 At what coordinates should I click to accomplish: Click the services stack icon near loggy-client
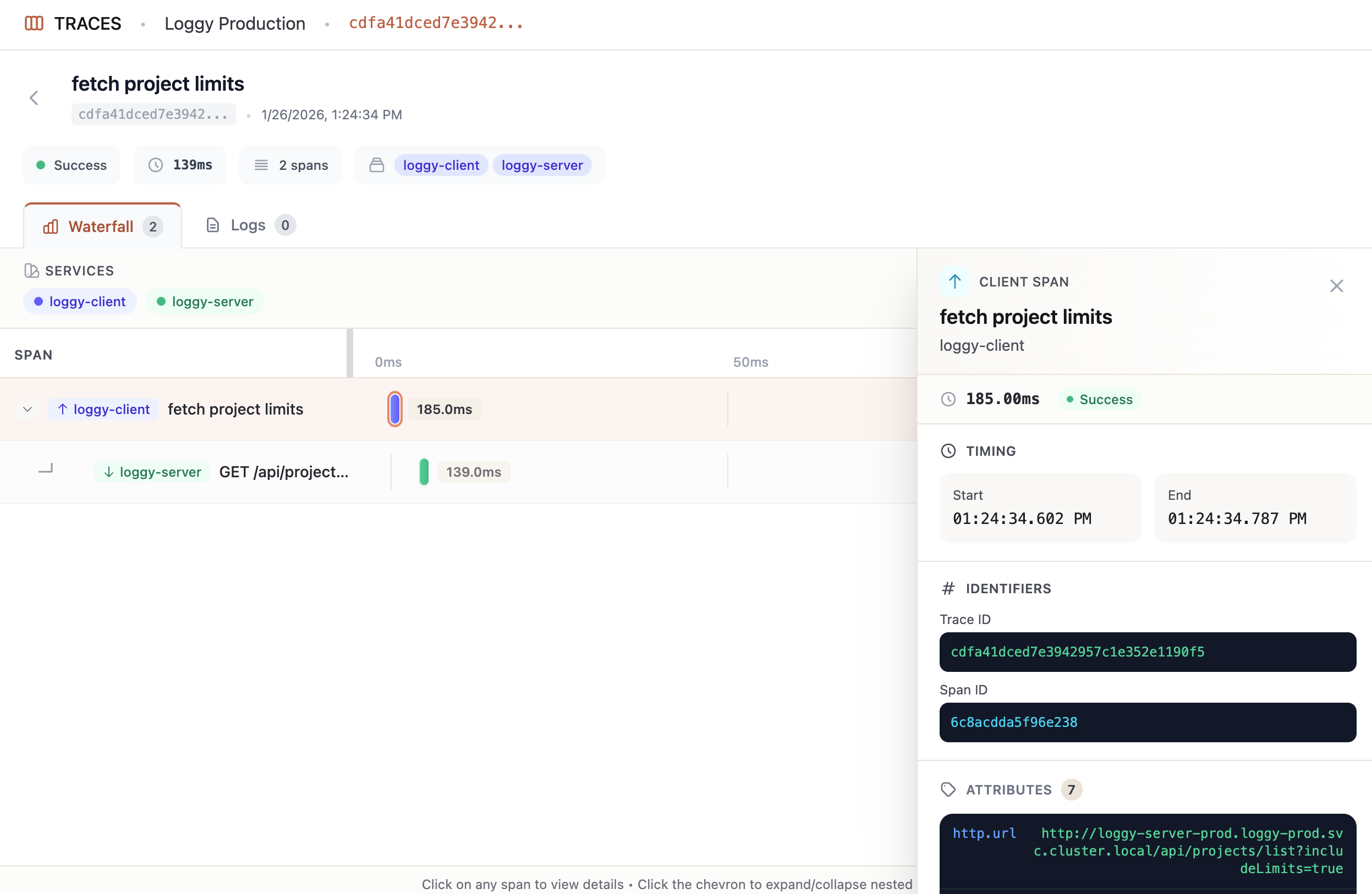click(x=376, y=165)
